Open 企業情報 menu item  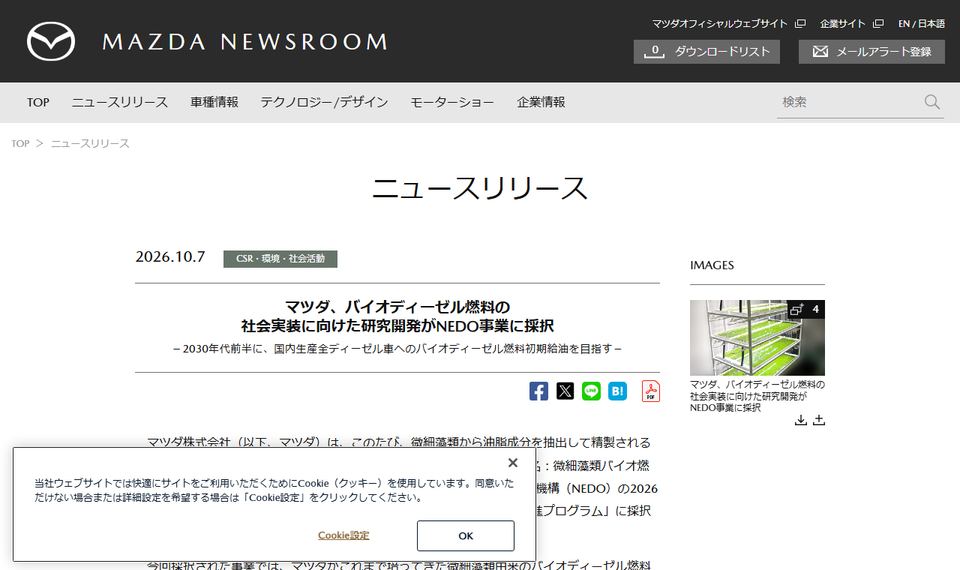click(x=541, y=102)
